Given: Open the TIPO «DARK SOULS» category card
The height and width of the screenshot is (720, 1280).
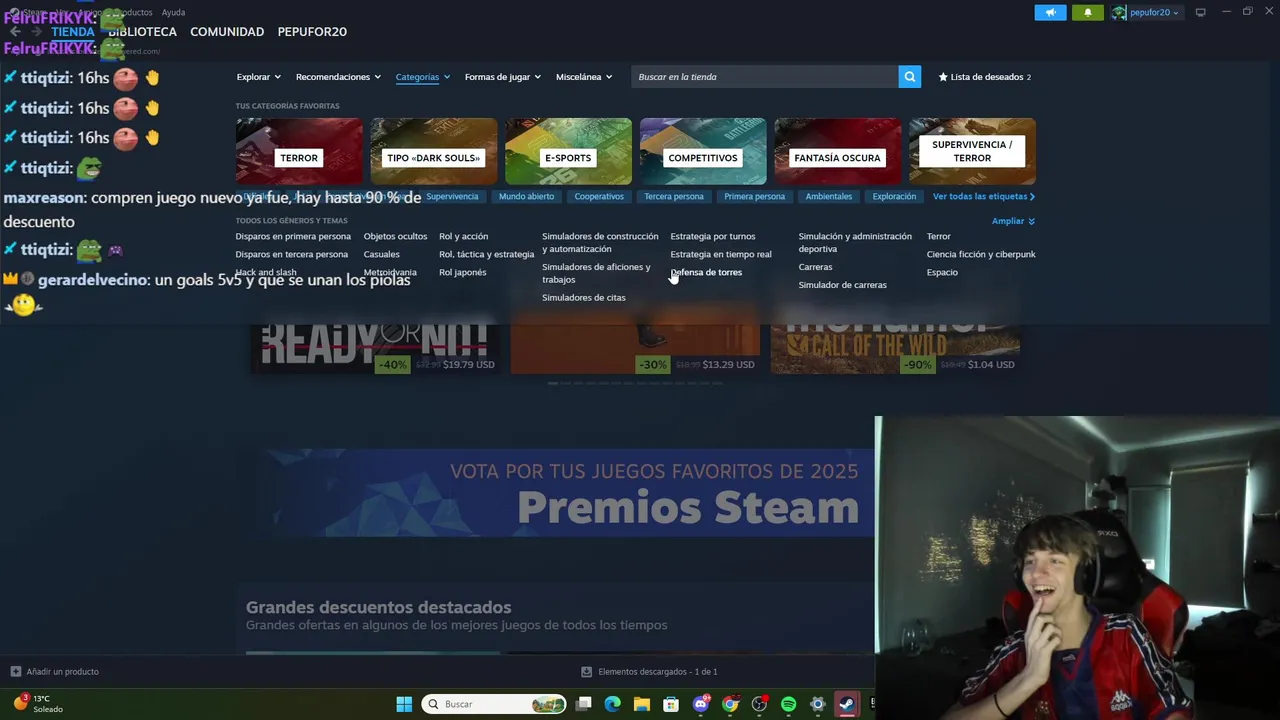Looking at the screenshot, I should [x=433, y=151].
